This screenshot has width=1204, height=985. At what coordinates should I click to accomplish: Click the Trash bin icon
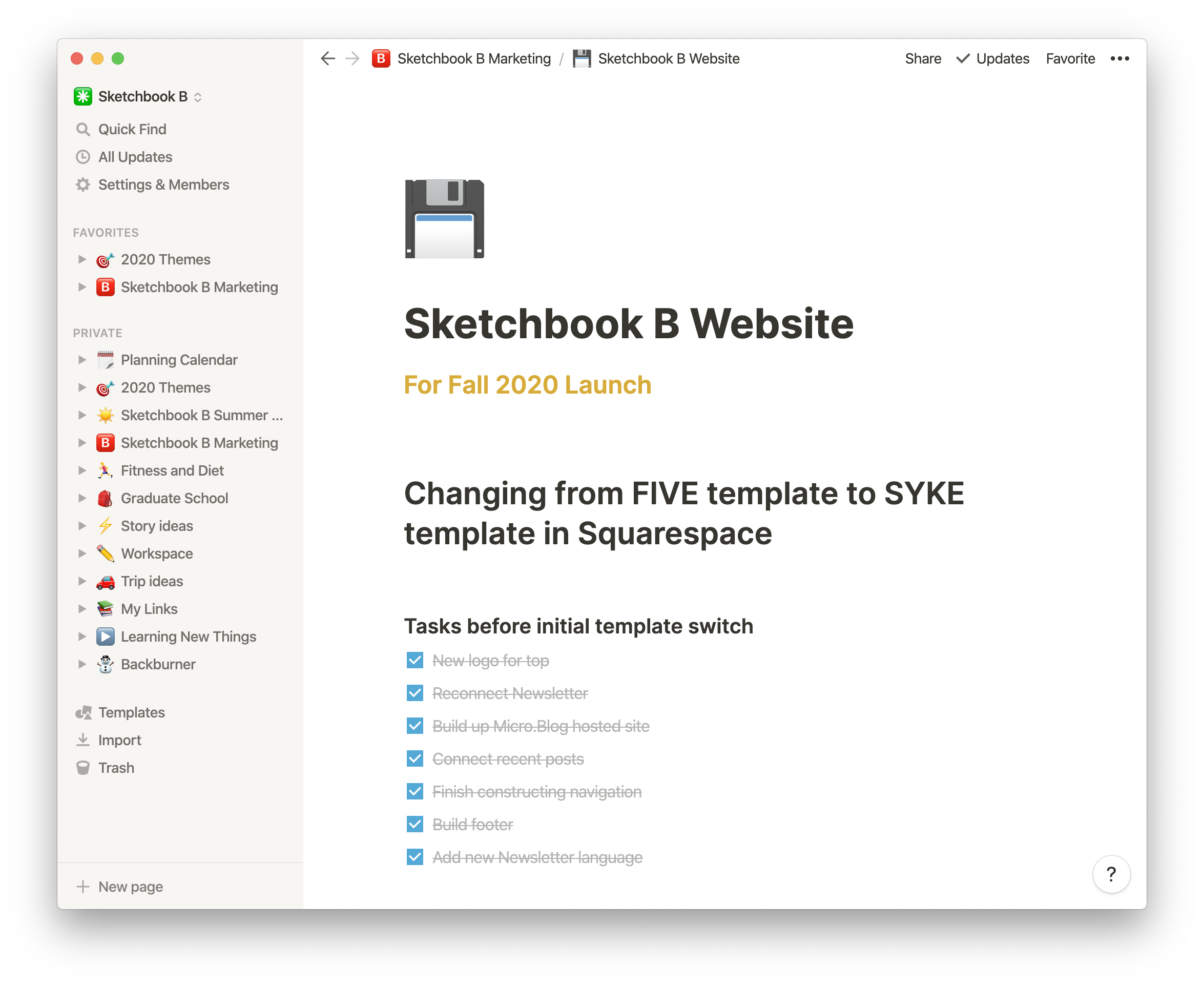point(83,768)
